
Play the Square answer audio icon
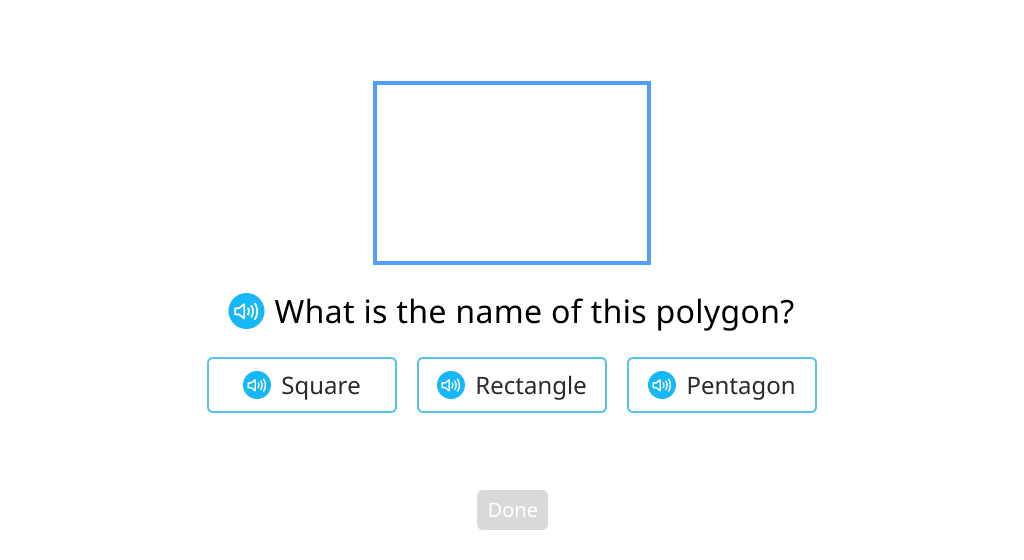click(x=257, y=385)
